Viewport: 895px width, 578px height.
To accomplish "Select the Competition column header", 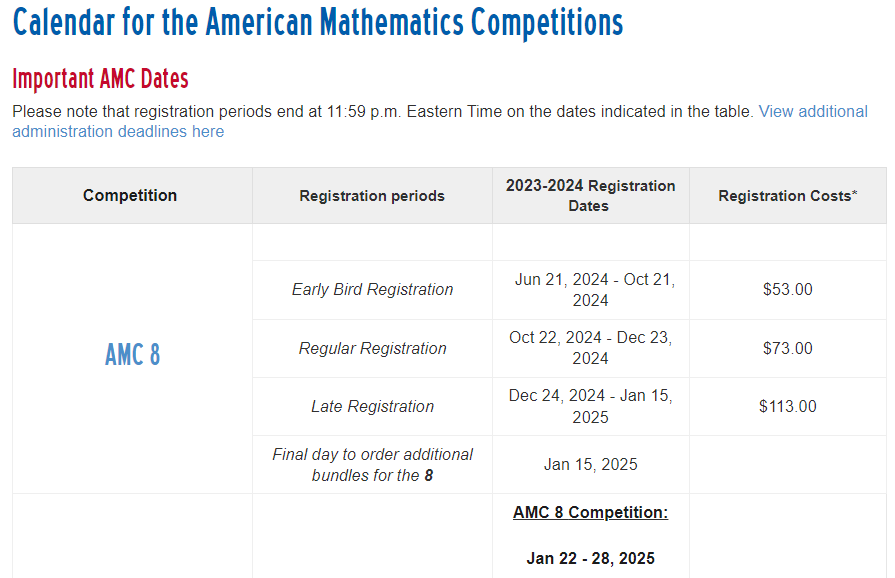I will pyautogui.click(x=130, y=195).
